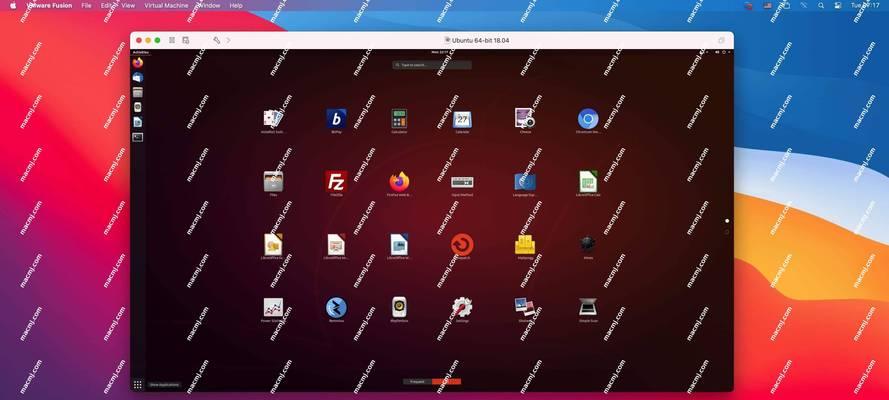This screenshot has width=889, height=400.
Task: Open Terminal from the Ubuntu dock
Action: tap(138, 137)
